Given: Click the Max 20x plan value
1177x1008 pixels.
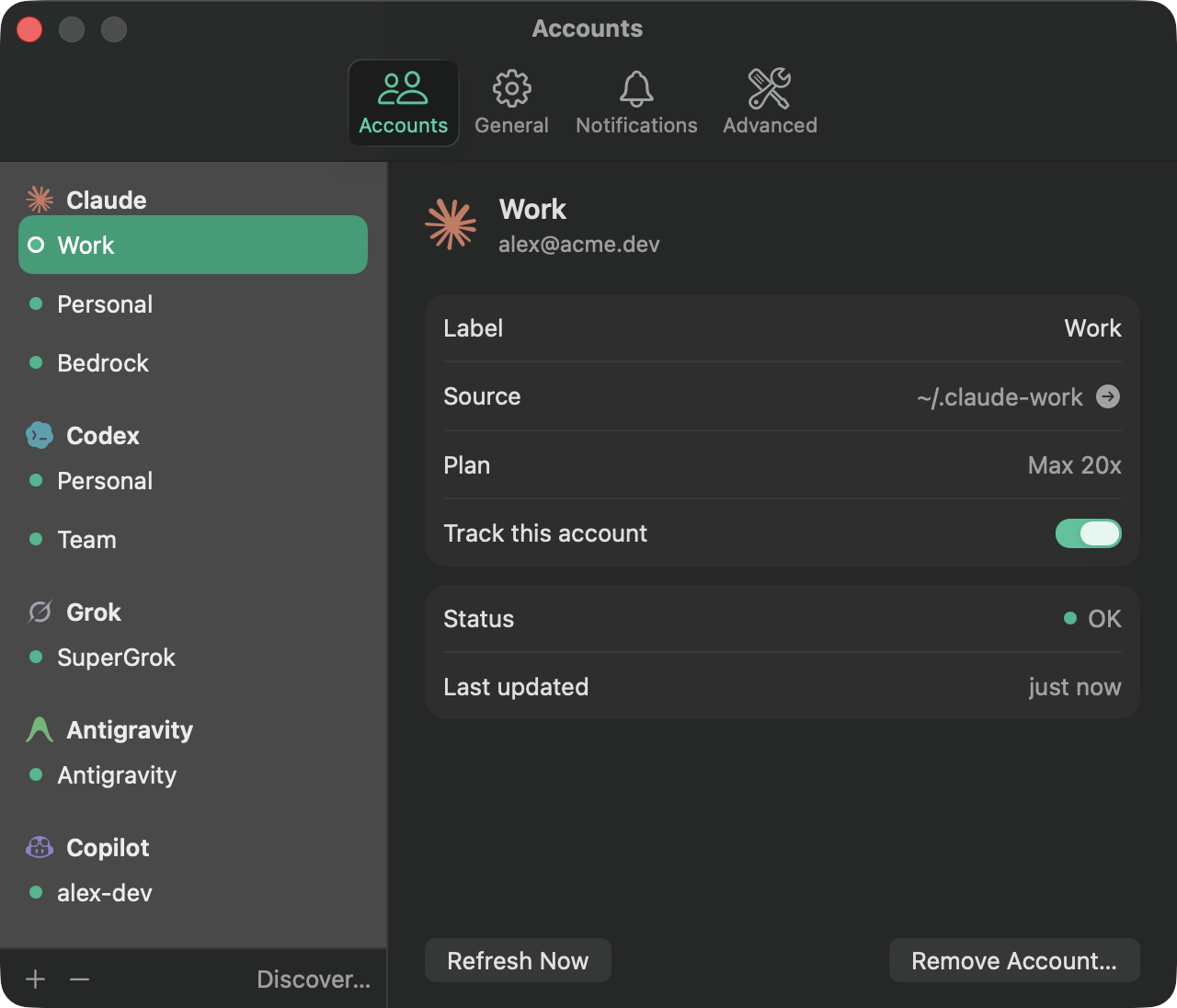Looking at the screenshot, I should (1074, 465).
